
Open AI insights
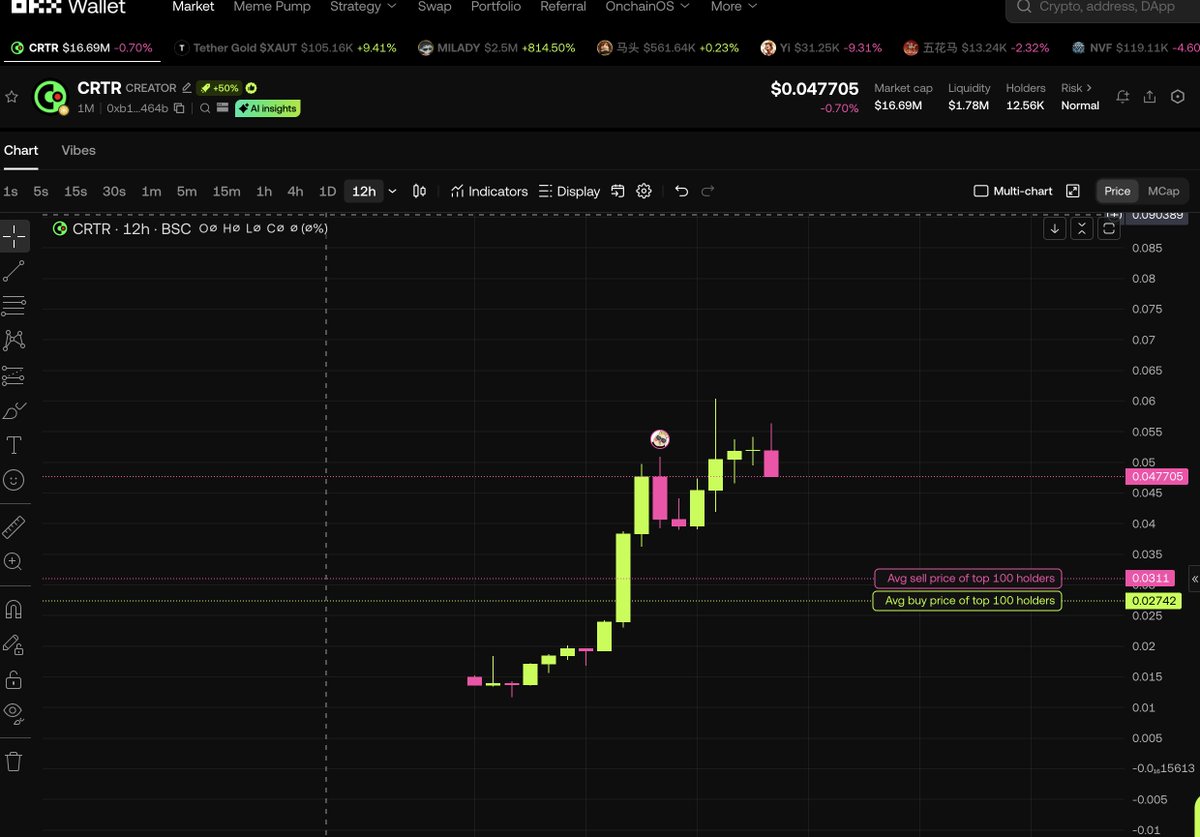267,108
